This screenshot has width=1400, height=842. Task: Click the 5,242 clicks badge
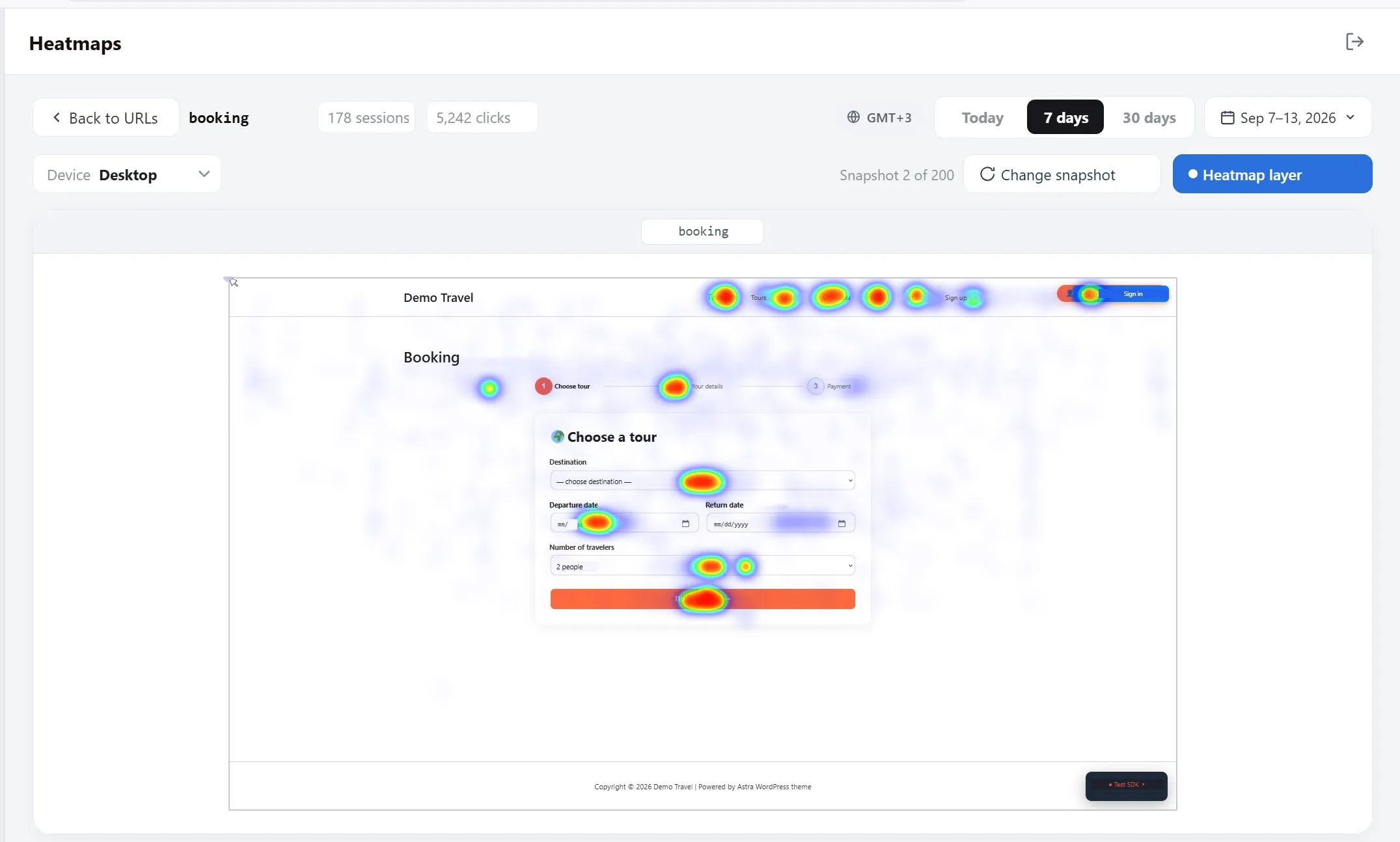482,118
